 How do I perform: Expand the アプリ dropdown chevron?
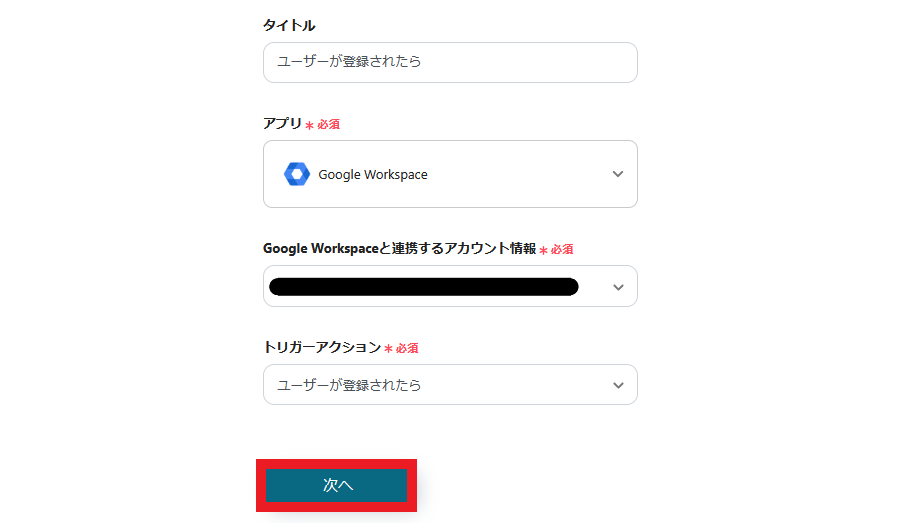(618, 174)
